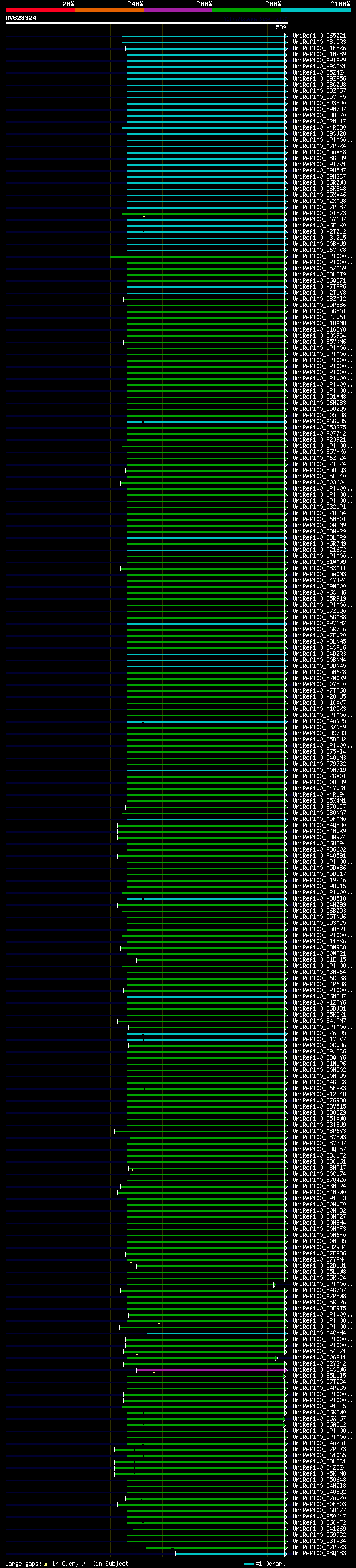Select the UniRef100_A6EHK0 label
The width and height of the screenshot is (356, 1568).
point(319,226)
